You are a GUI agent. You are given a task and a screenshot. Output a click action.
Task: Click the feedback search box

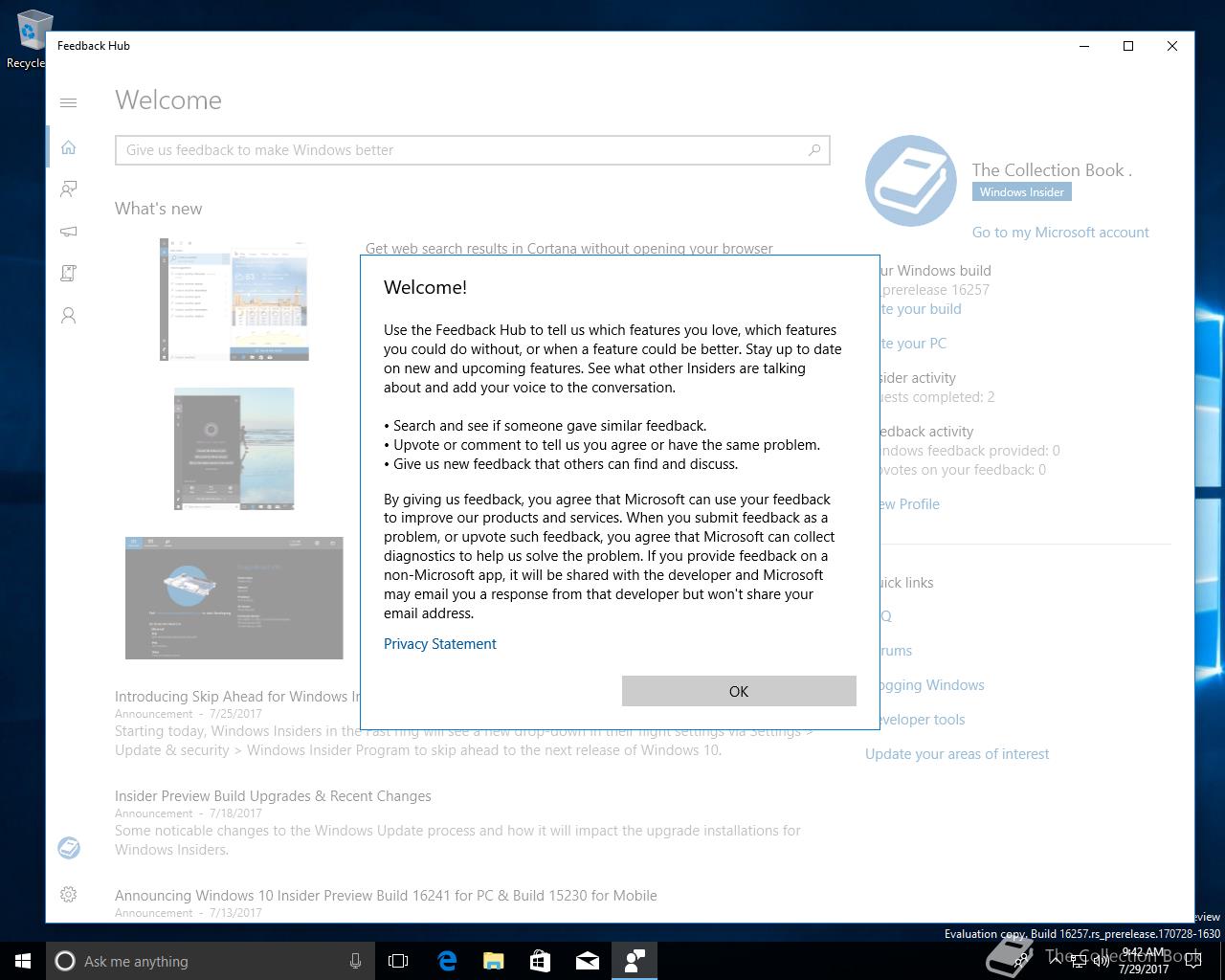[x=473, y=150]
